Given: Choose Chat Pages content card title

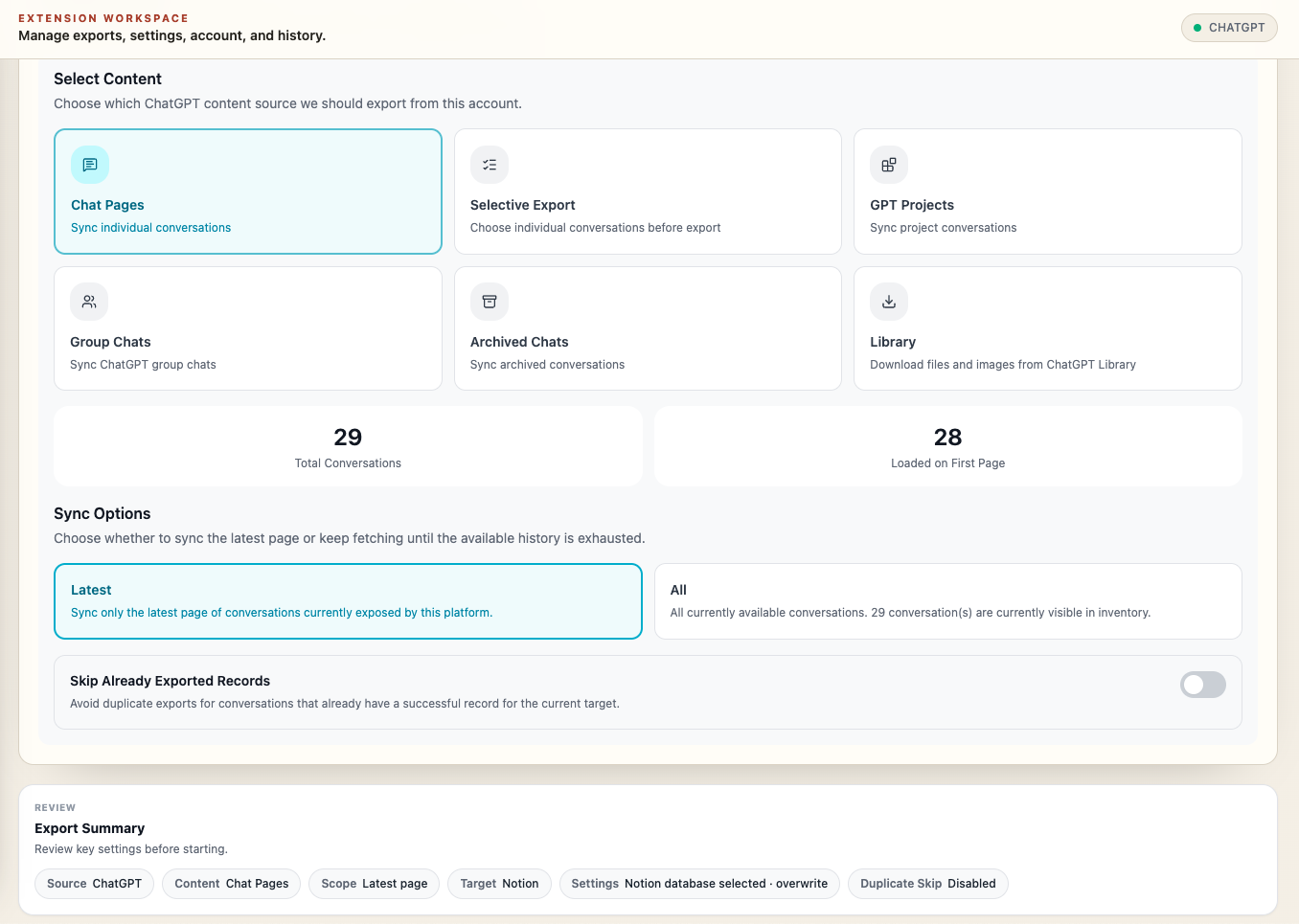Looking at the screenshot, I should (x=107, y=205).
